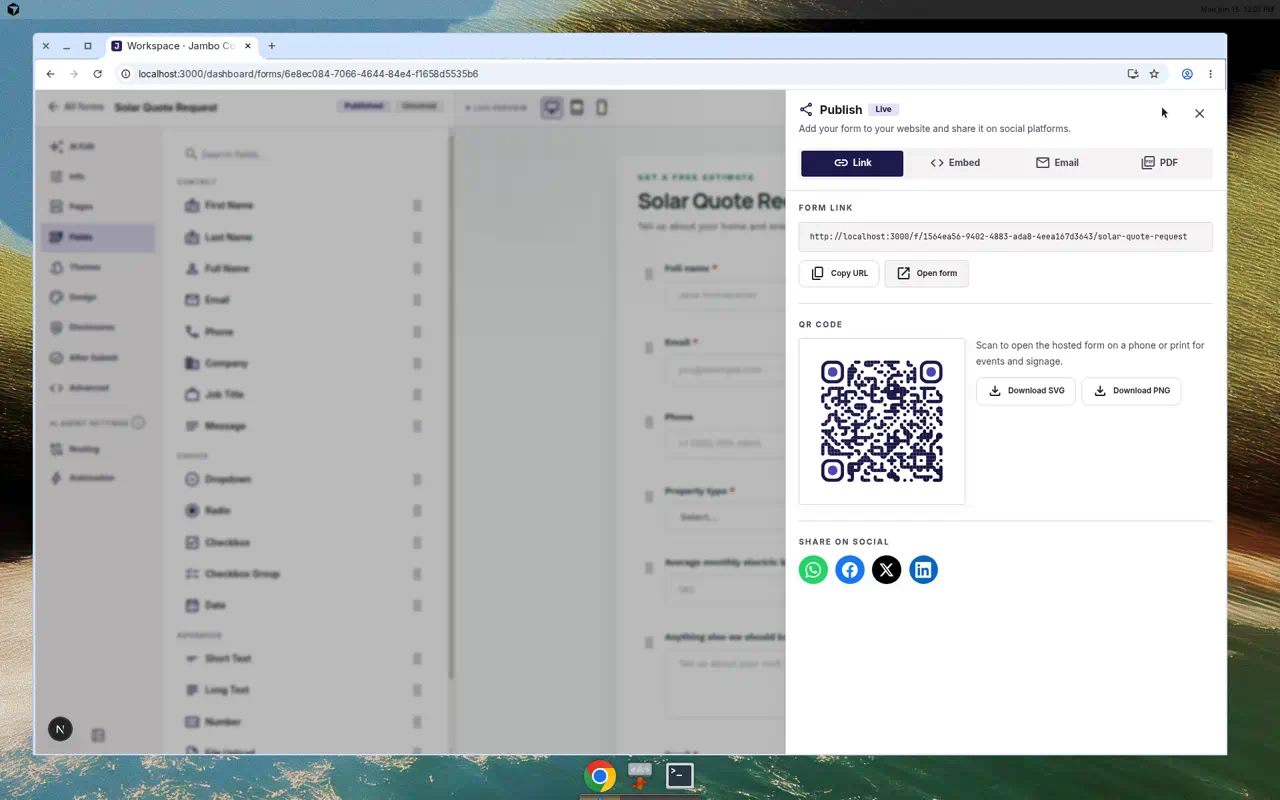Open Themes in the left sidebar

click(x=97, y=267)
